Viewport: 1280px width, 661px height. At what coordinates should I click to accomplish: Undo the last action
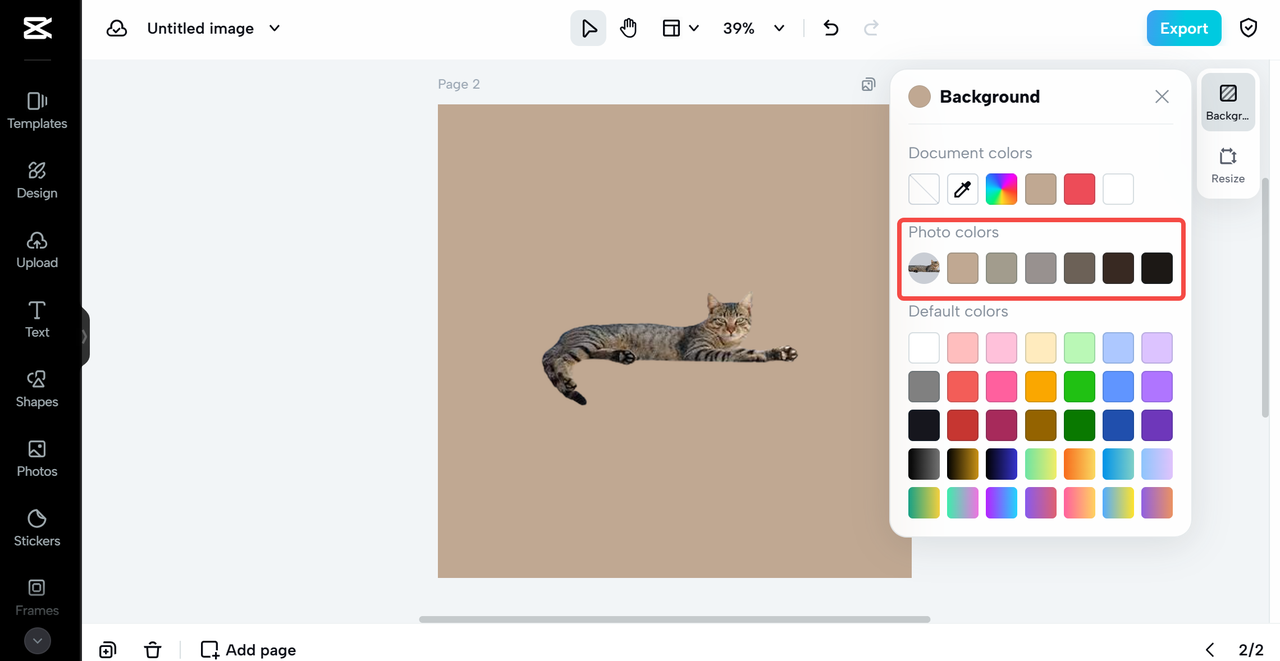pyautogui.click(x=830, y=28)
